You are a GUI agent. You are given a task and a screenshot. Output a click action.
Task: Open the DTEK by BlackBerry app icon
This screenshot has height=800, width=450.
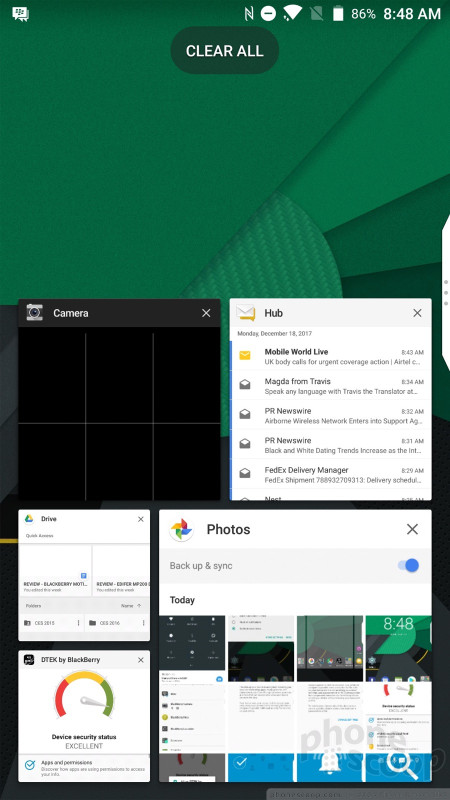pos(30,660)
